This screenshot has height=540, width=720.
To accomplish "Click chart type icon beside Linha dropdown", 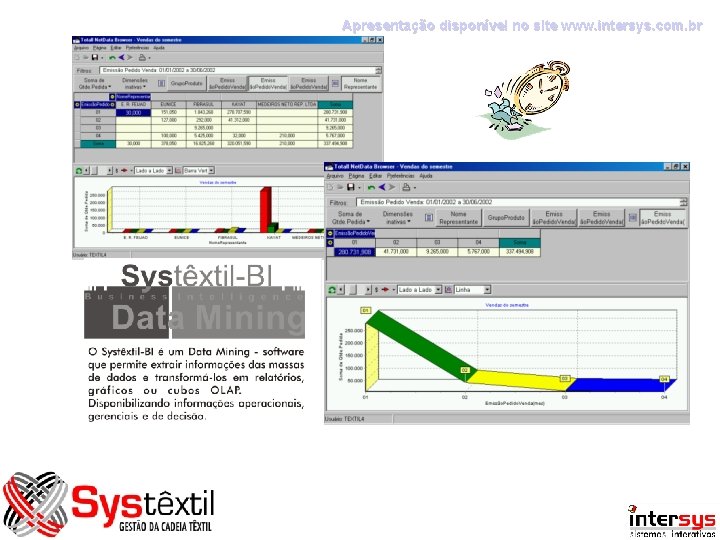I will [449, 290].
